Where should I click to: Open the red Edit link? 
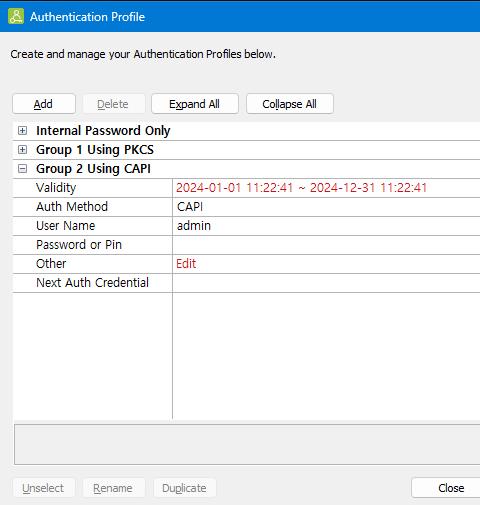[186, 264]
